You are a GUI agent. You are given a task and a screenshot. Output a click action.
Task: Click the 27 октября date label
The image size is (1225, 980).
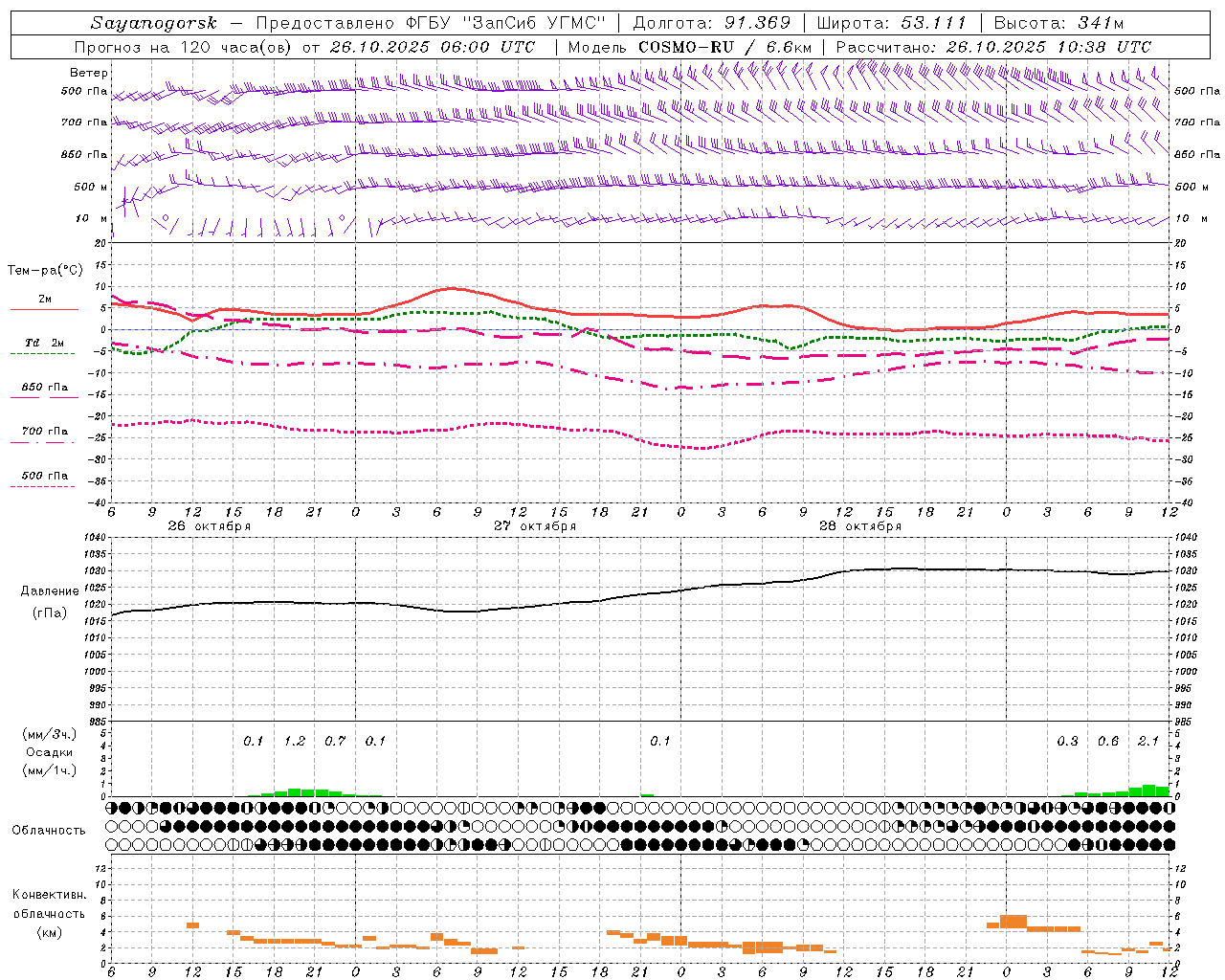click(x=535, y=526)
